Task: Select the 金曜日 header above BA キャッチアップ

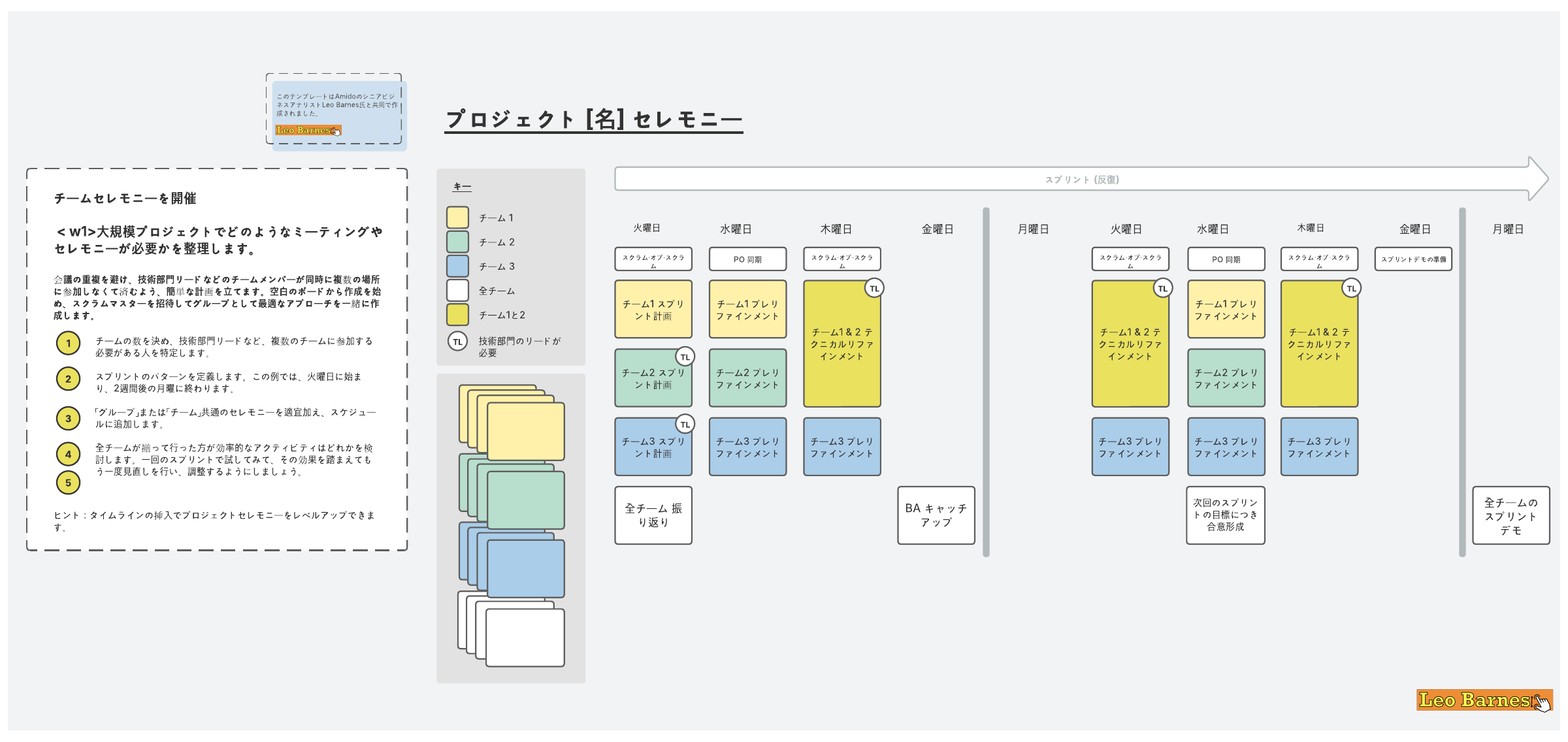Action: (937, 229)
